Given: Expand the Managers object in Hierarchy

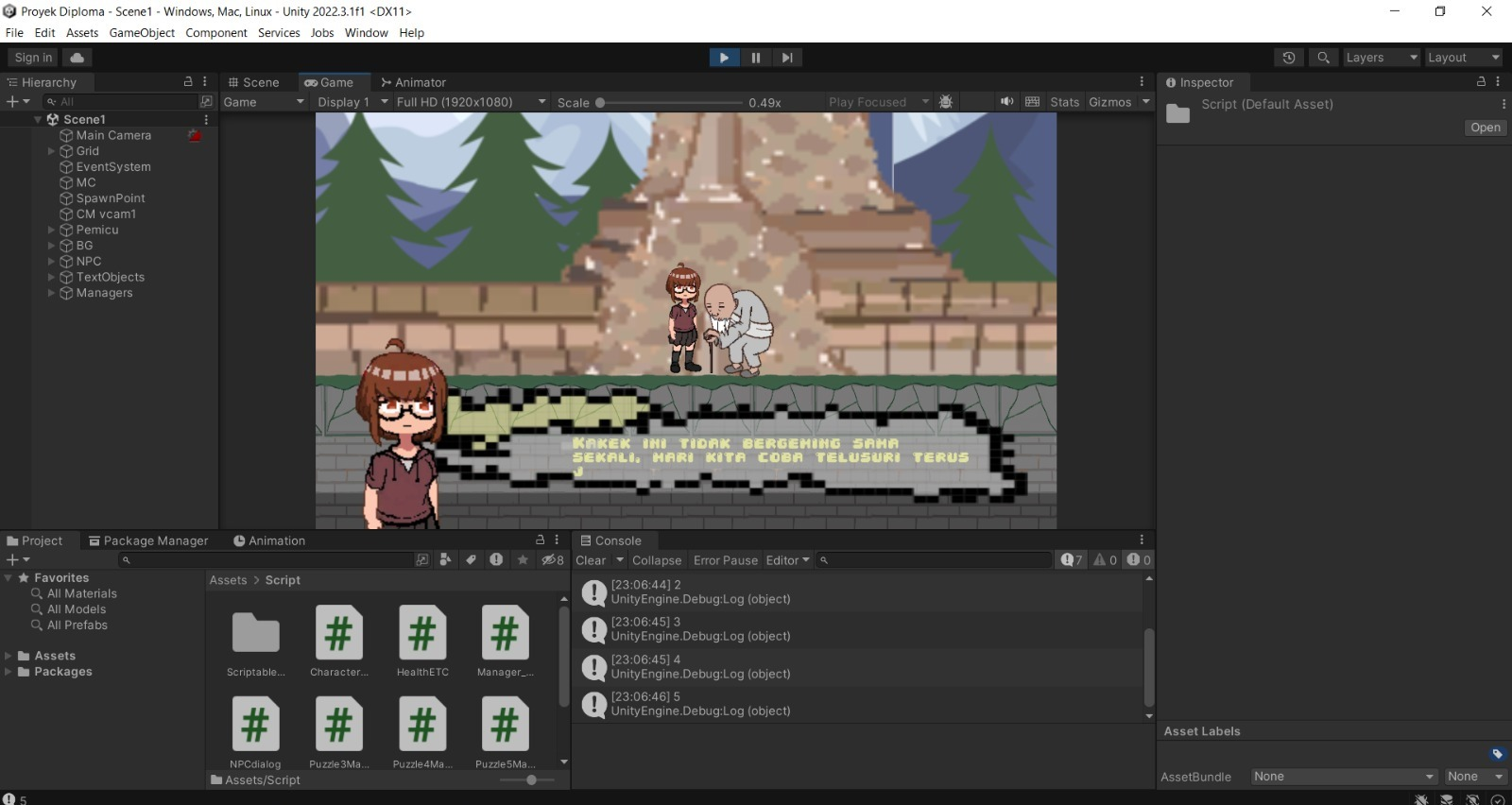Looking at the screenshot, I should coord(52,293).
